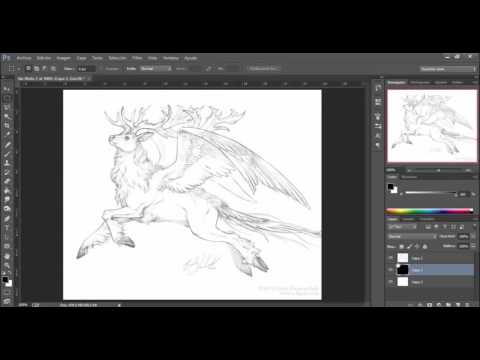Open the workspace switcher dropdown
Image resolution: width=480 pixels, height=360 pixels.
click(448, 69)
